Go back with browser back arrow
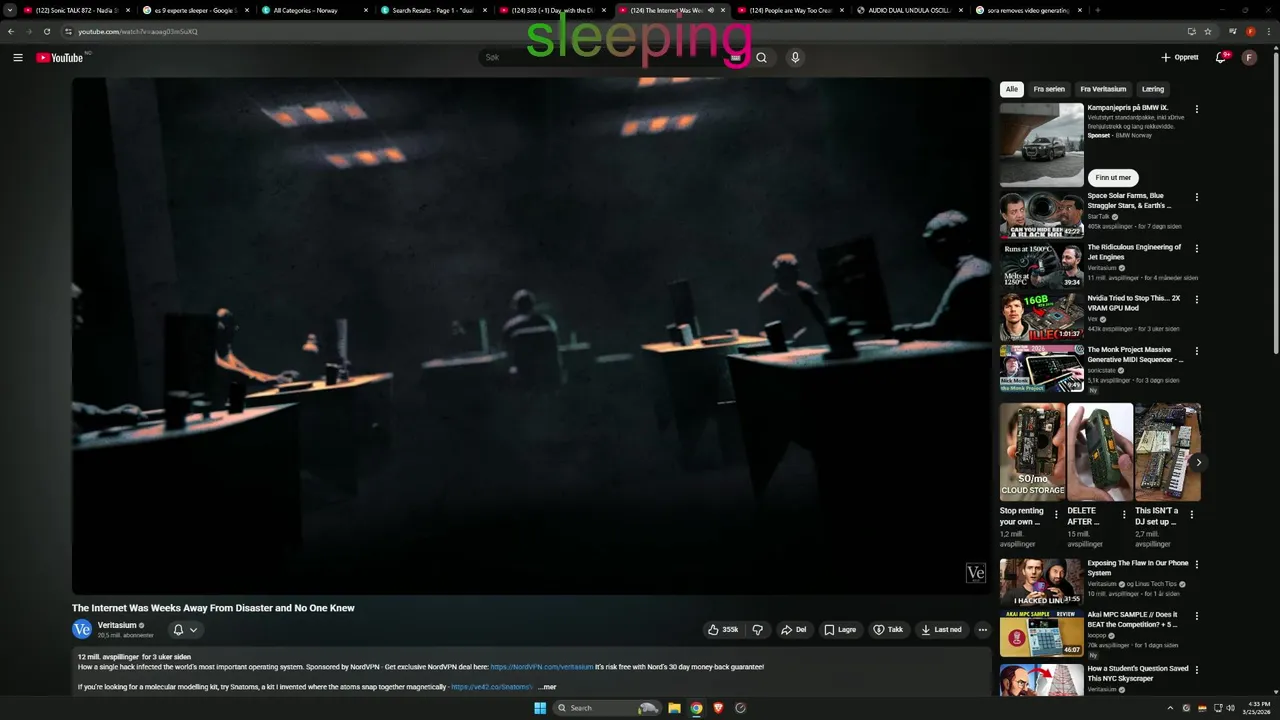 [x=11, y=31]
